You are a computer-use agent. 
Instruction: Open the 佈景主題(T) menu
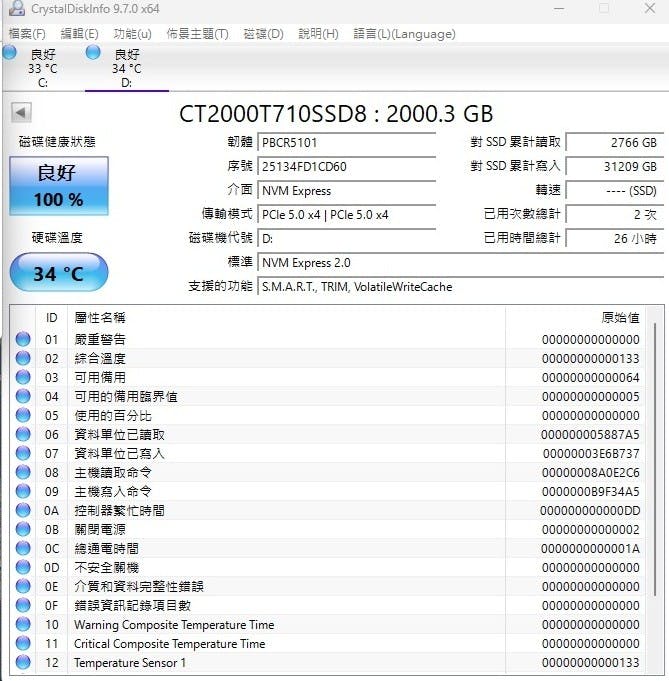pyautogui.click(x=198, y=34)
